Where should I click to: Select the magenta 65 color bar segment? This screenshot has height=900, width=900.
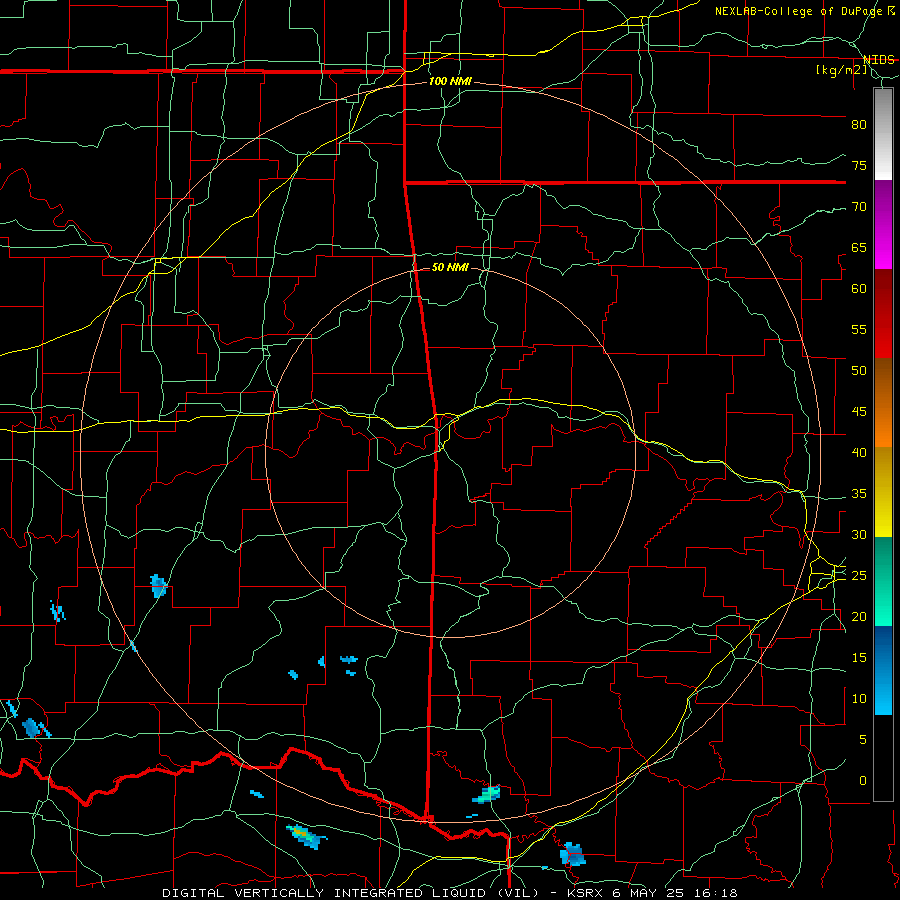(883, 248)
